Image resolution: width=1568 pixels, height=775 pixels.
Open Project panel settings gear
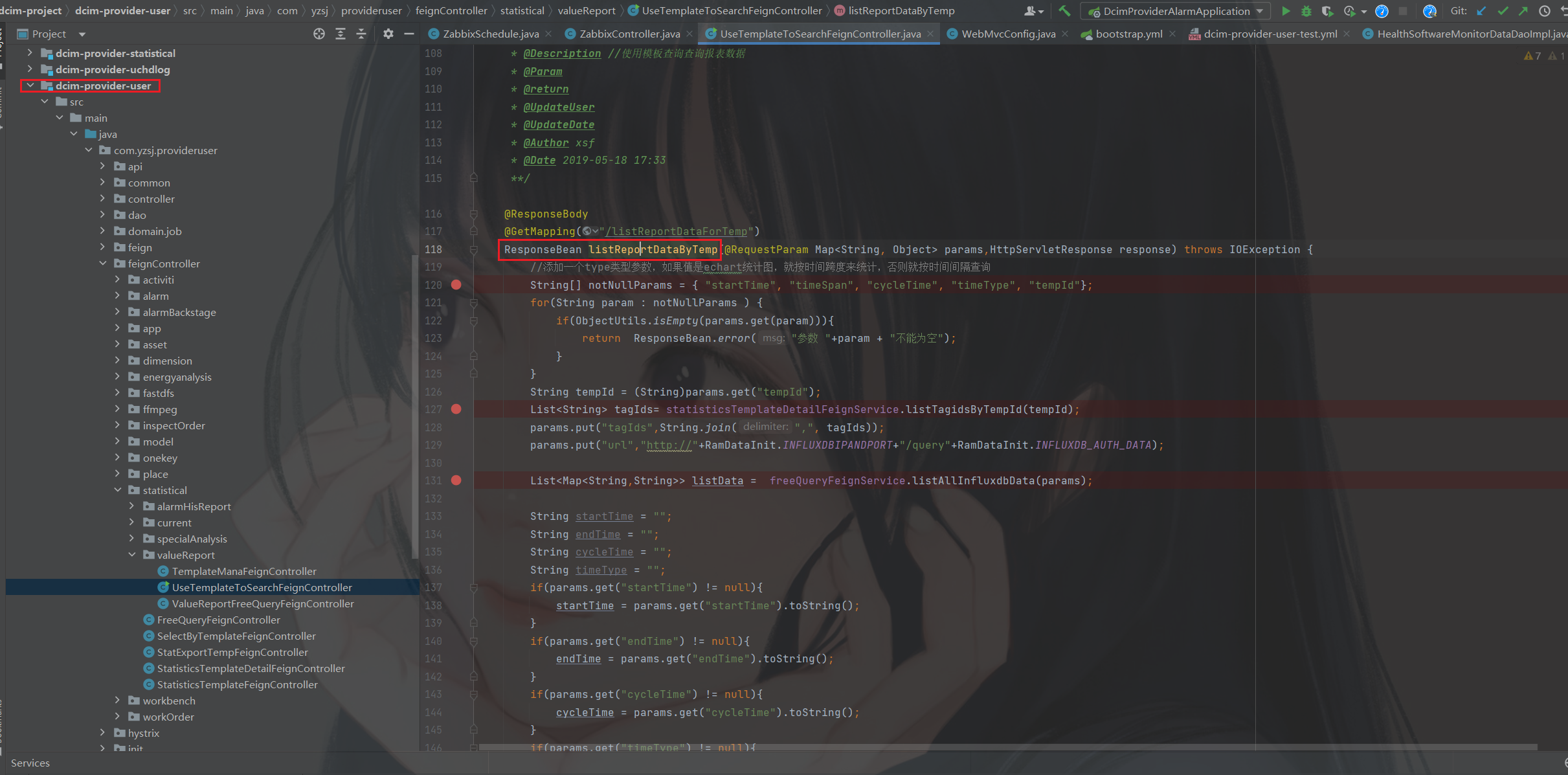click(388, 34)
